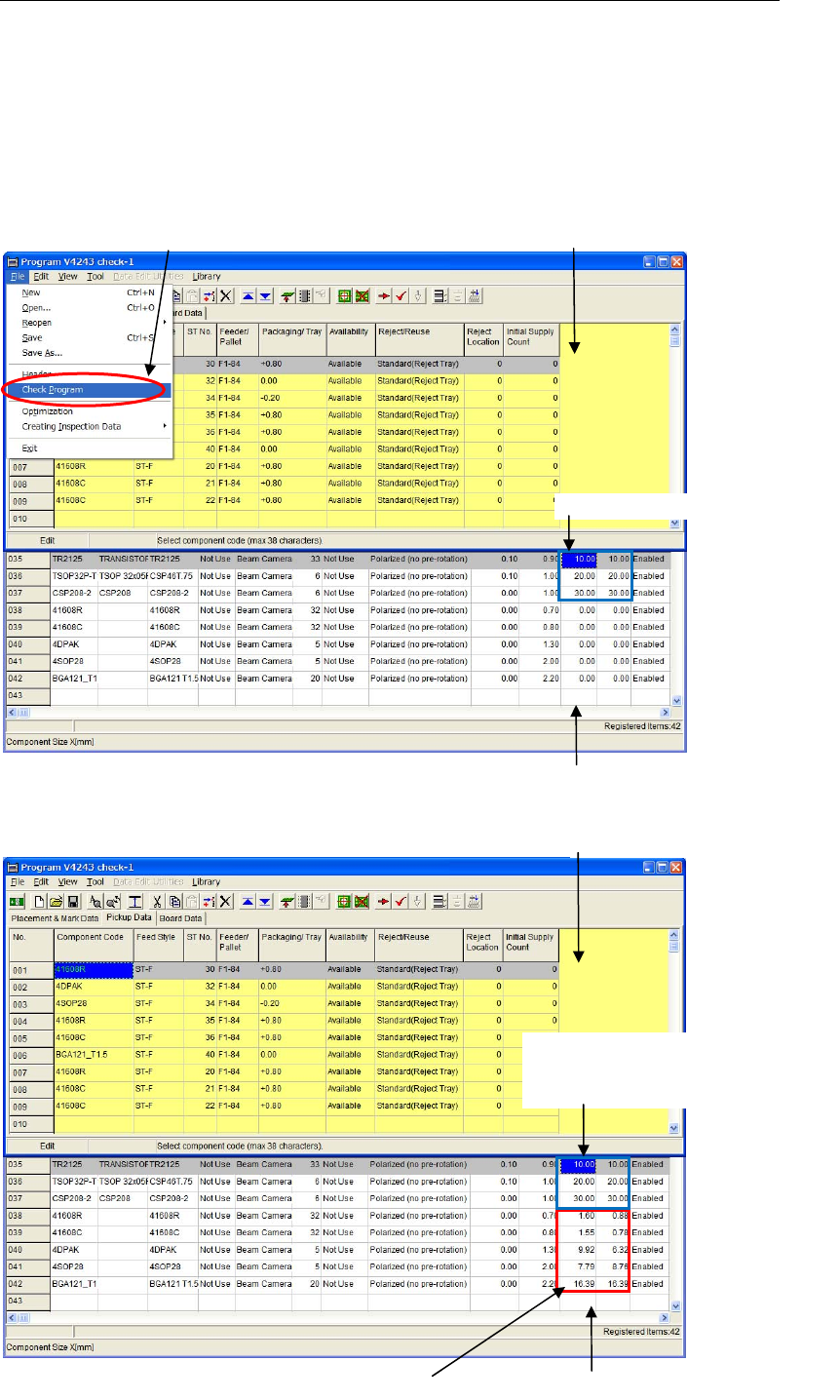840x1400 pixels.
Task: Bottom window: click the Reject/Reuse column header
Action: tap(420, 943)
